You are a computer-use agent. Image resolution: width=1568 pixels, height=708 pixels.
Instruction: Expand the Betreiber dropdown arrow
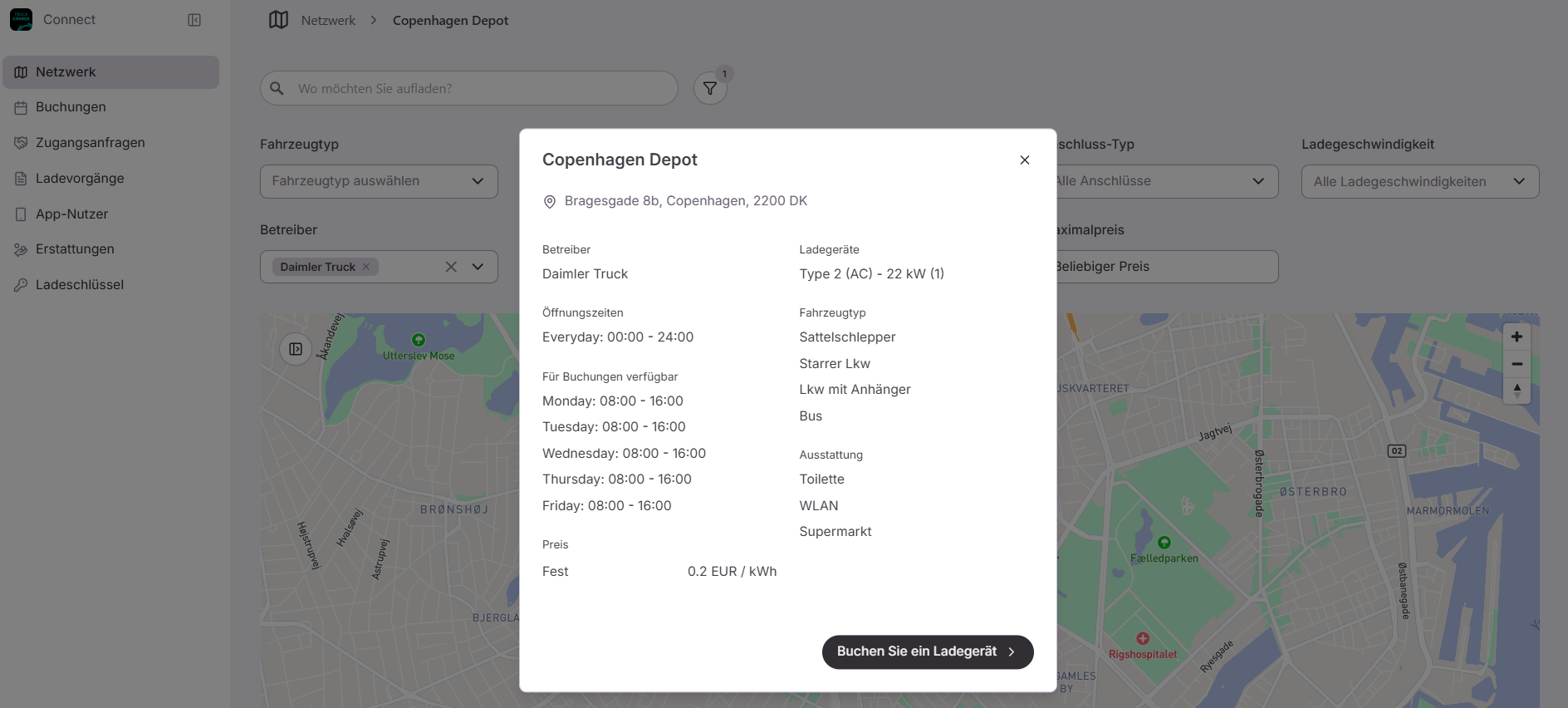point(478,267)
